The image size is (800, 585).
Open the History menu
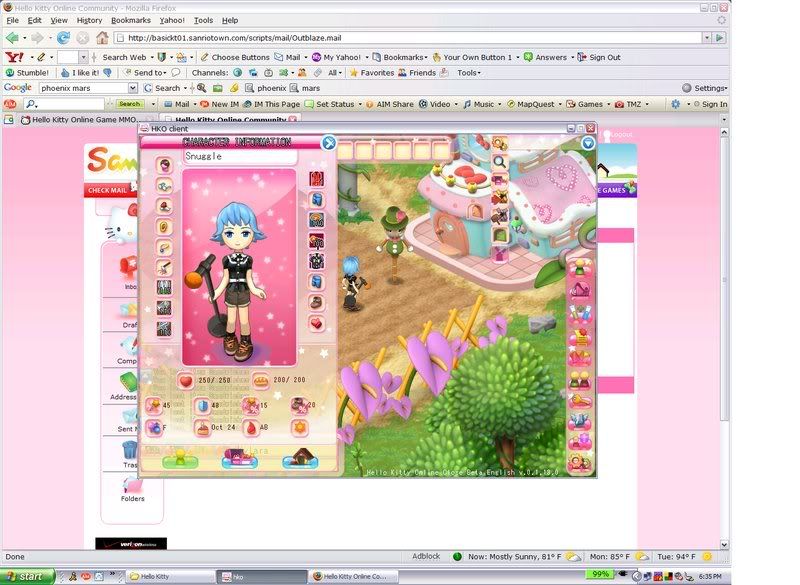(89, 20)
